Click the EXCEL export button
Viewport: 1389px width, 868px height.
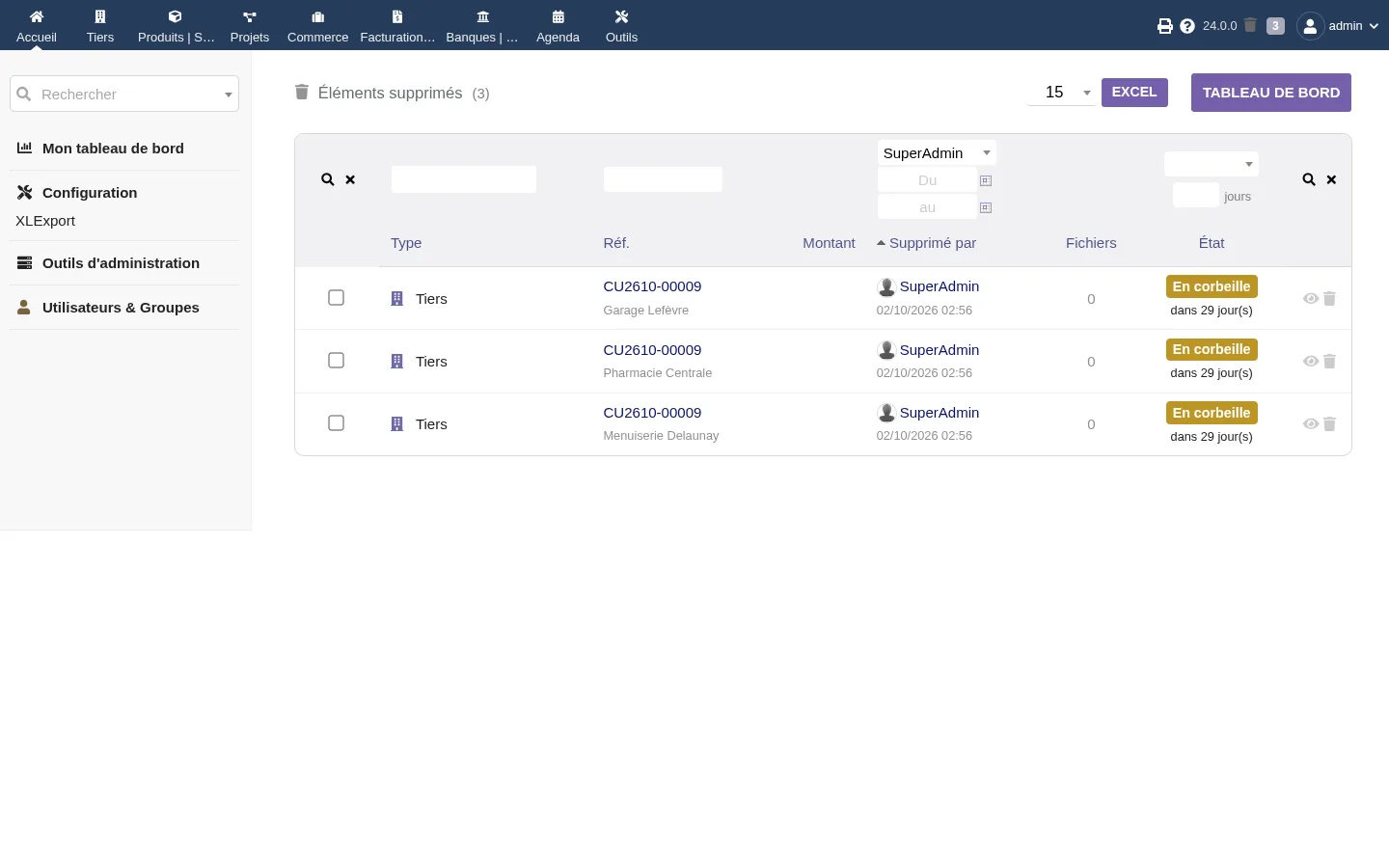point(1134,93)
